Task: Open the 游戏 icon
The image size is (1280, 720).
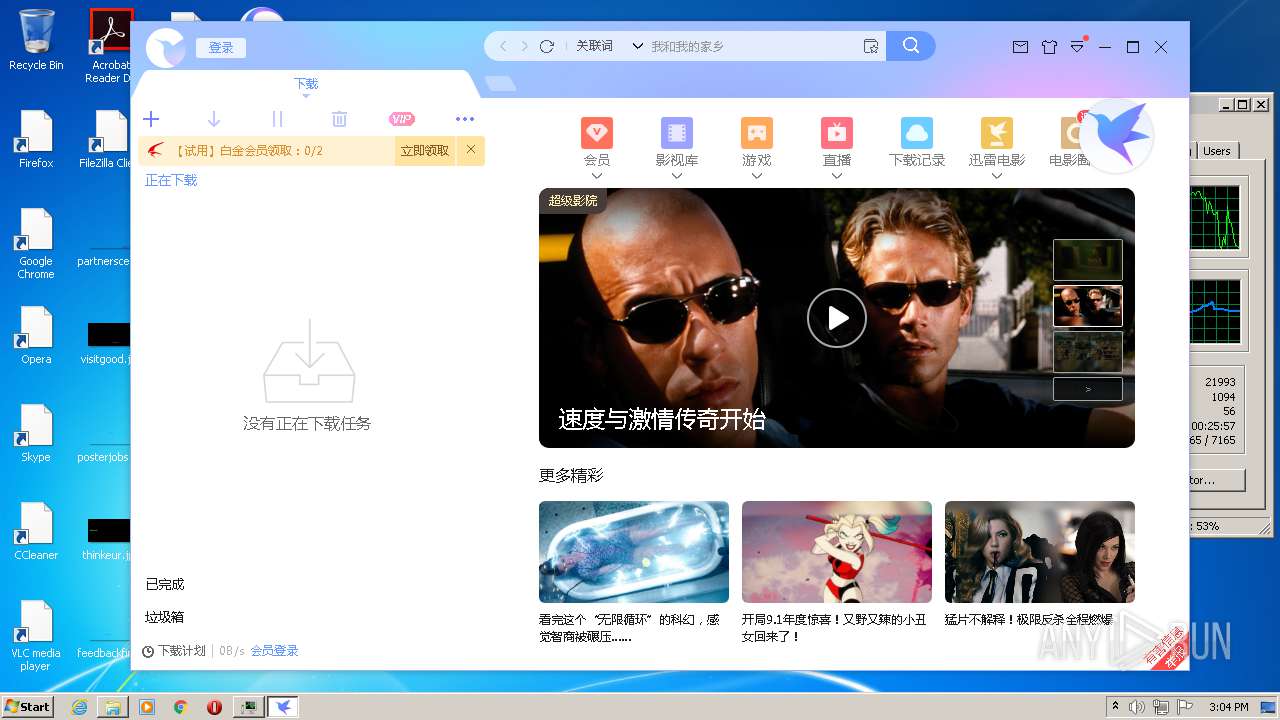Action: (x=757, y=133)
